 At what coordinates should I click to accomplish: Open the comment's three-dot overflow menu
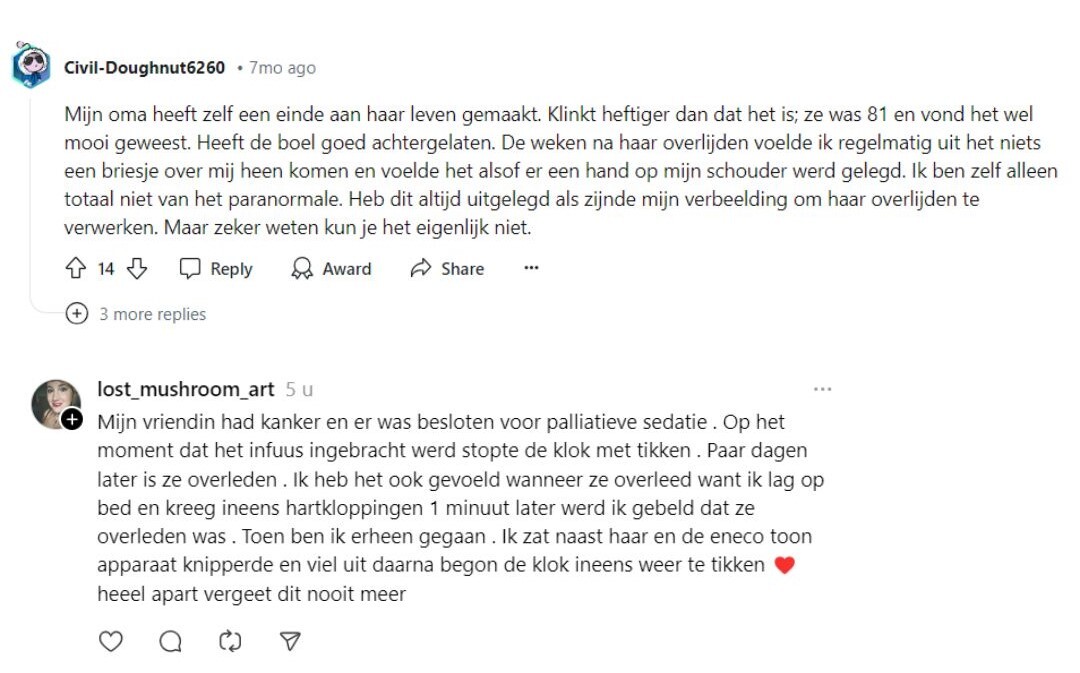(x=531, y=268)
